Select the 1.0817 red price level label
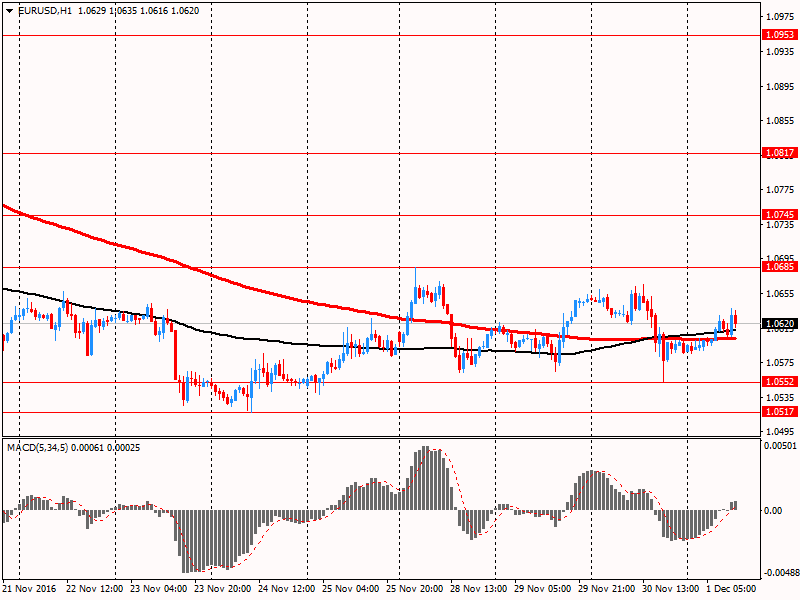The height and width of the screenshot is (600, 800). (780, 153)
